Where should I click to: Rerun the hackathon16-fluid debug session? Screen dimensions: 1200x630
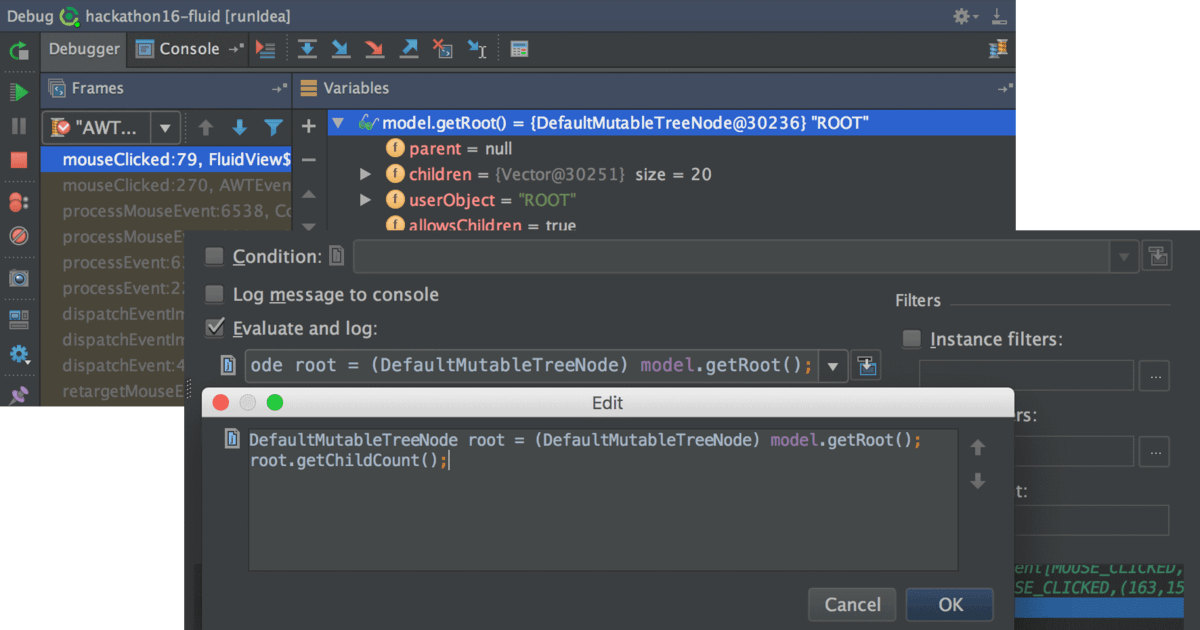click(x=18, y=52)
